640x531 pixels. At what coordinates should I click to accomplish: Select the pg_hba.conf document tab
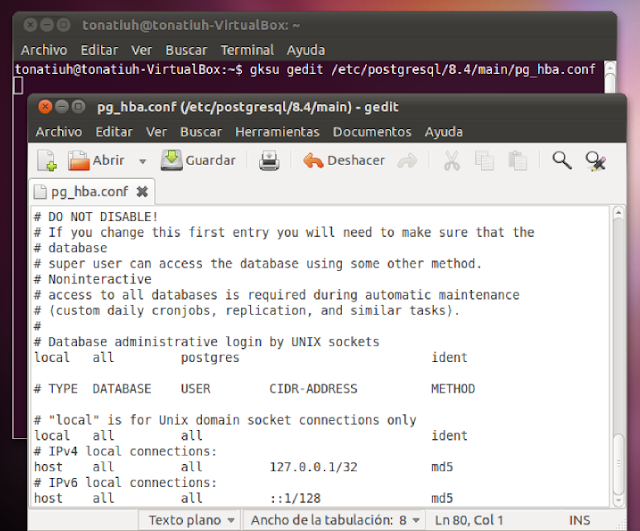91,191
